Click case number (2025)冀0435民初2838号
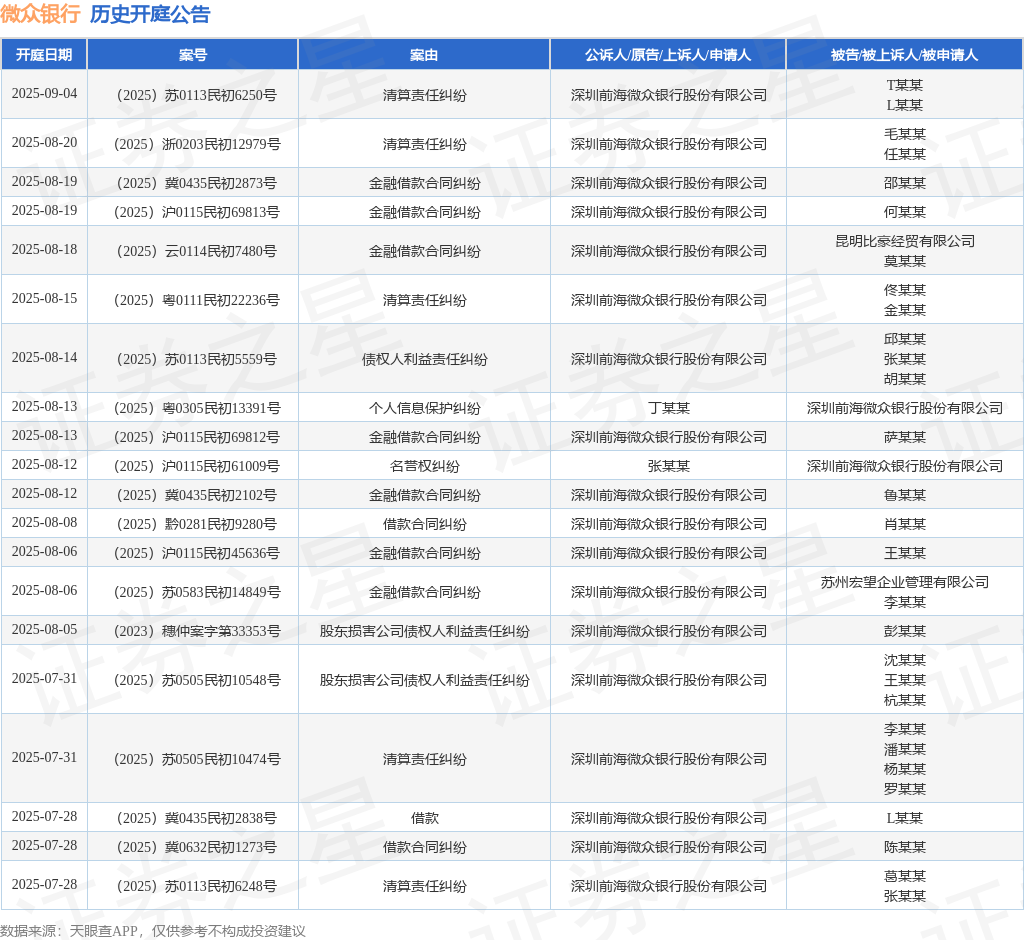The height and width of the screenshot is (940, 1024). (x=197, y=818)
